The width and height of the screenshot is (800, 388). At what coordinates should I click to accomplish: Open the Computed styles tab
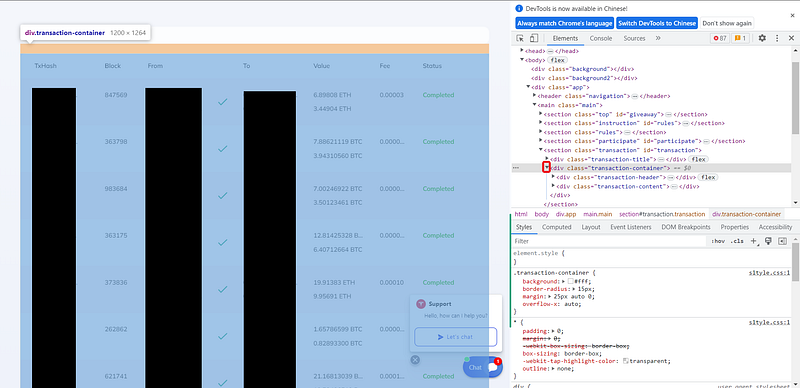pos(556,227)
